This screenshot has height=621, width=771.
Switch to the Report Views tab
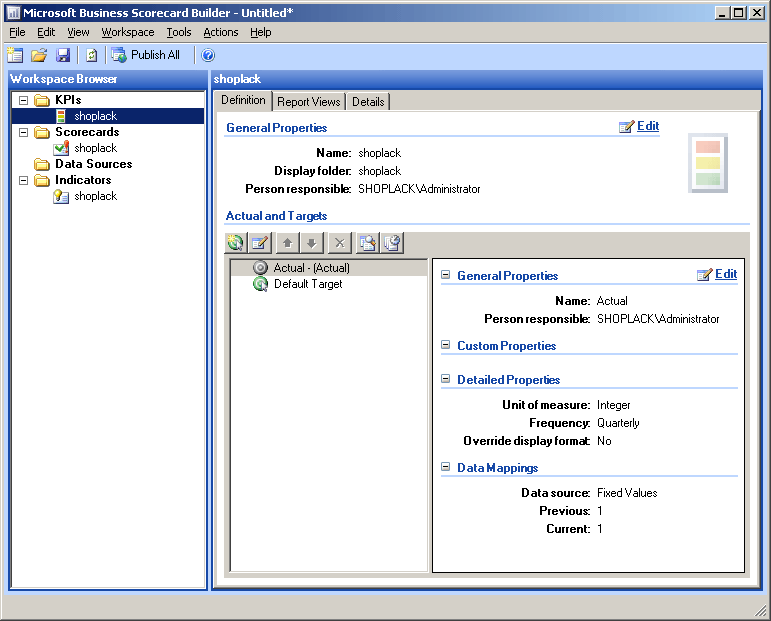(x=309, y=102)
